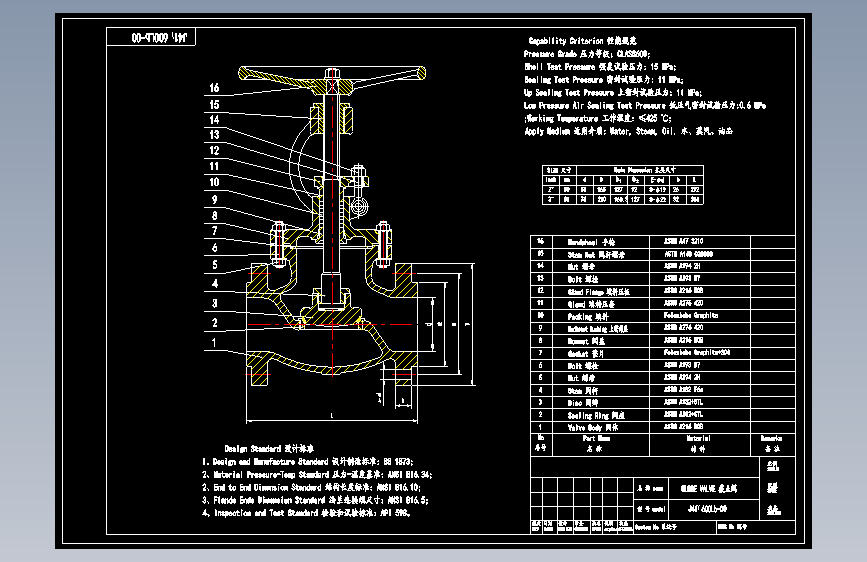Click part balloon number 10
The height and width of the screenshot is (562, 867).
[x=214, y=182]
